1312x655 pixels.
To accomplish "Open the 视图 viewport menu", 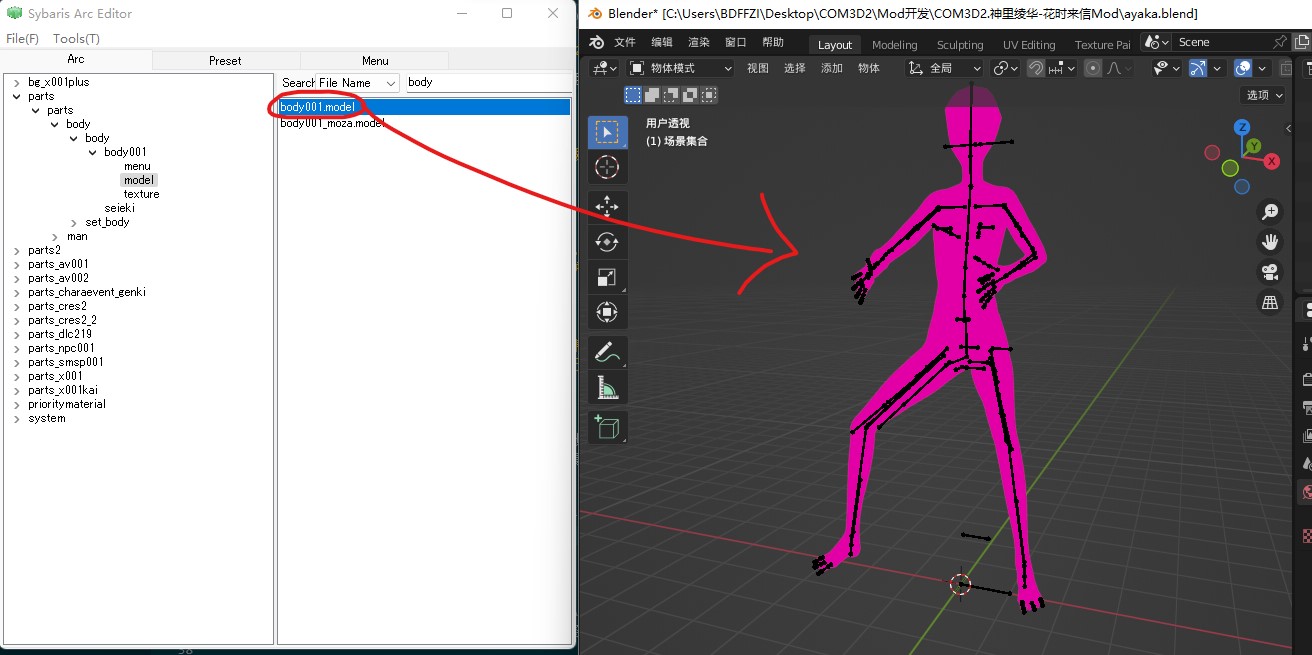I will click(x=758, y=68).
